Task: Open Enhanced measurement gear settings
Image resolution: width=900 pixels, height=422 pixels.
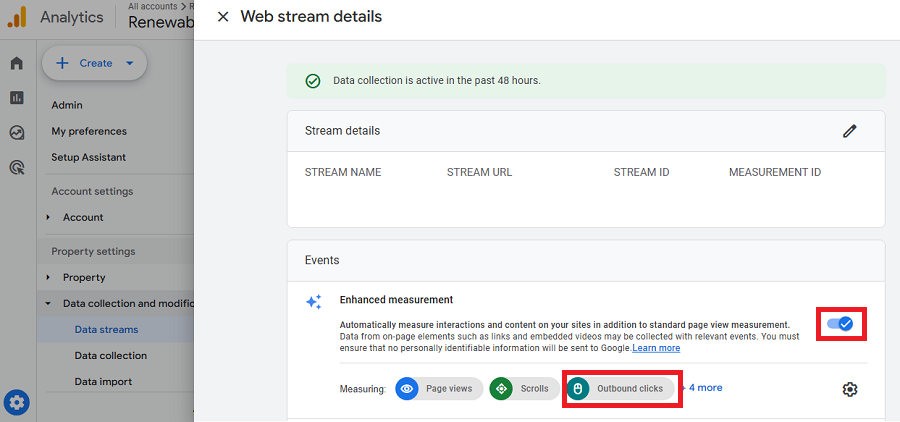Action: tap(849, 389)
